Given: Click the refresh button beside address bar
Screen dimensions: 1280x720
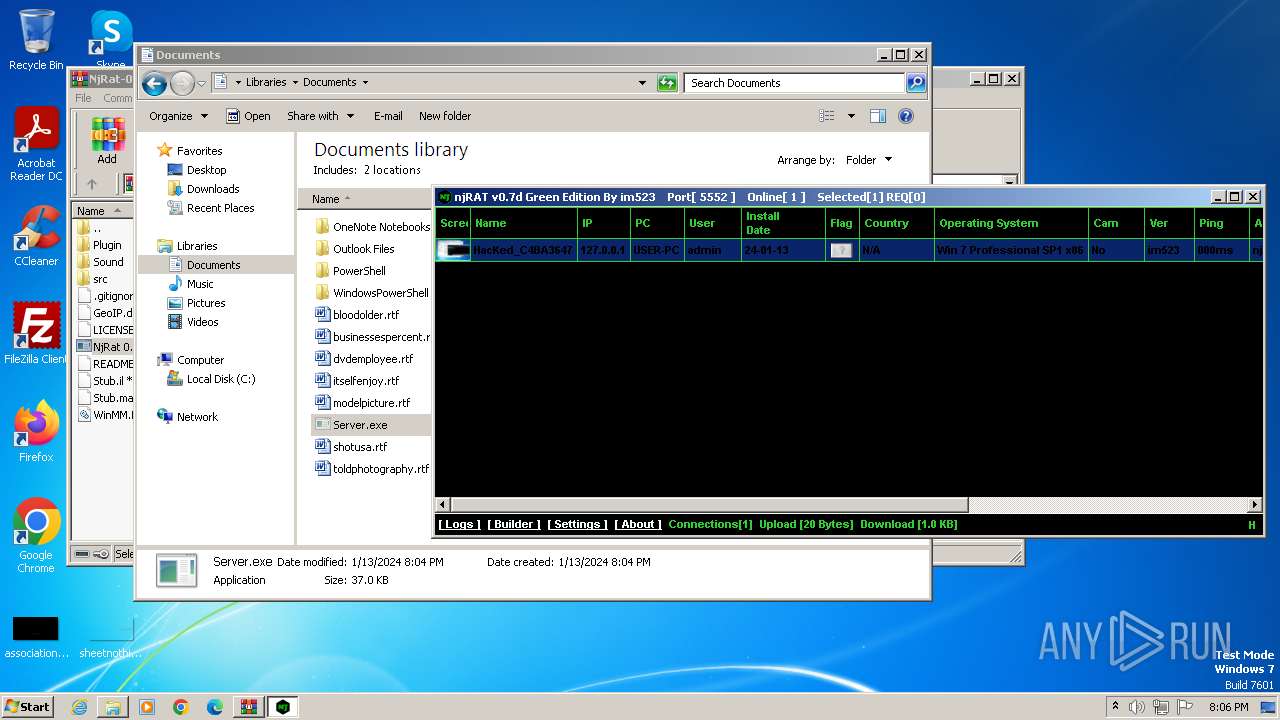Looking at the screenshot, I should pos(667,83).
